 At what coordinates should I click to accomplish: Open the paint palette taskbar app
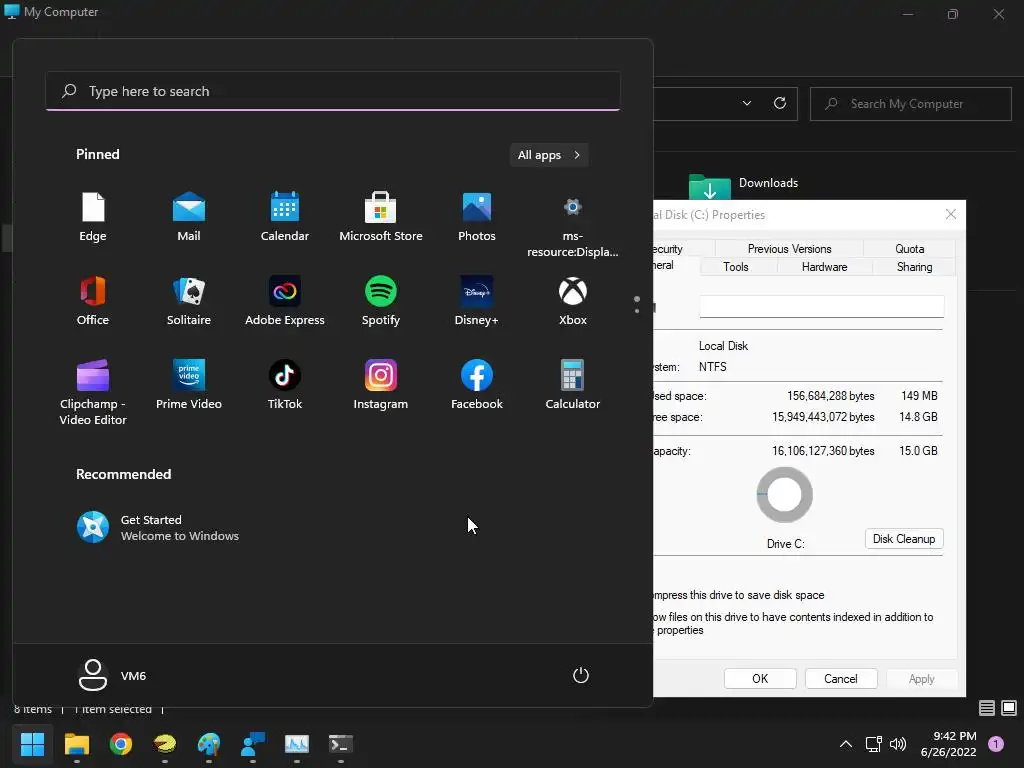(209, 744)
